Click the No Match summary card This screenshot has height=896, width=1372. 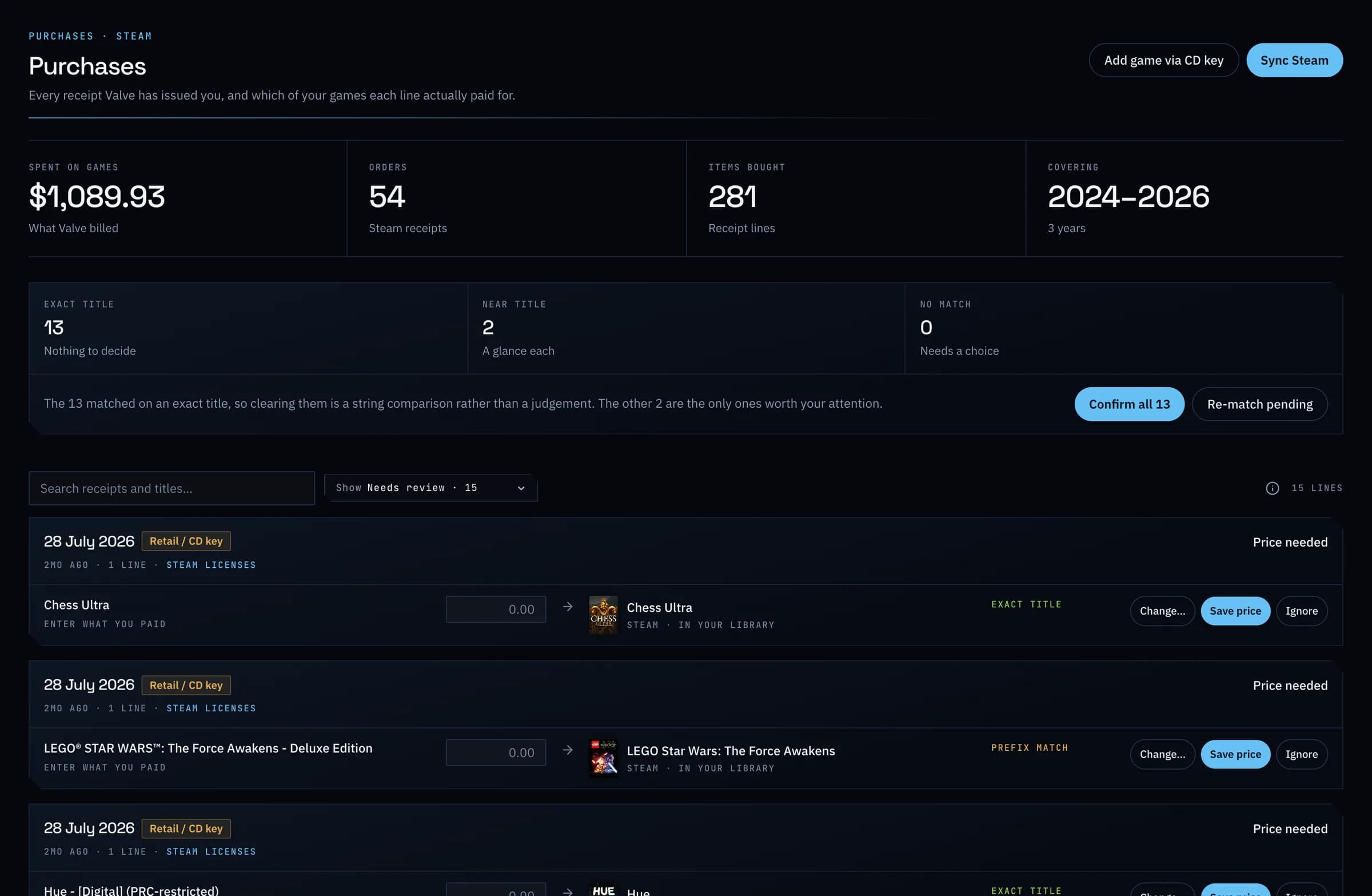coord(1123,329)
